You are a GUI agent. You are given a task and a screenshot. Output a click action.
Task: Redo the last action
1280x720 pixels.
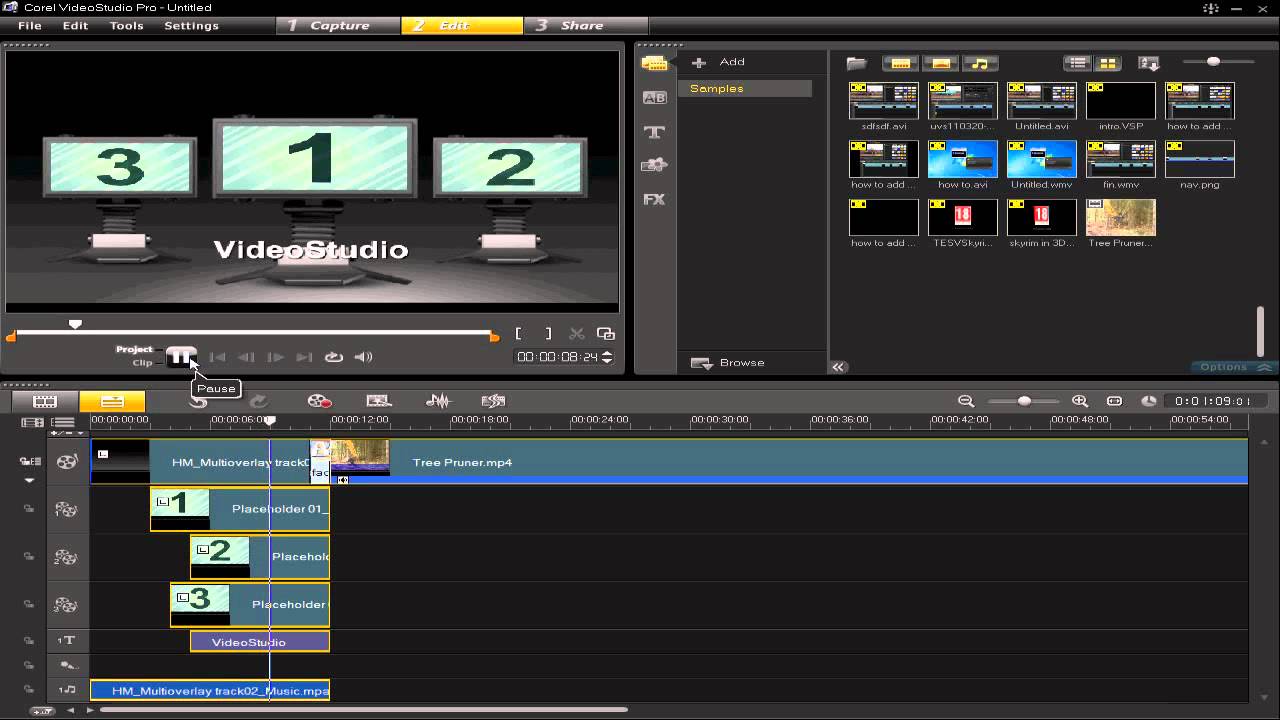(258, 401)
